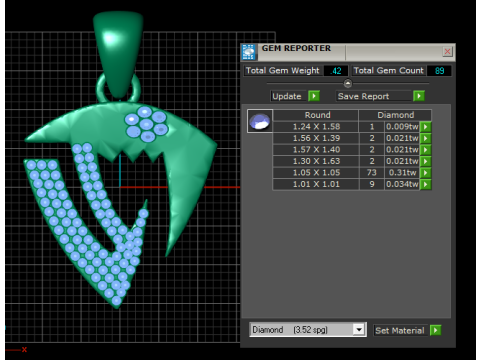Click the GEM REPORTER title bar text
Screen dimensions: 480x360
pos(296,48)
